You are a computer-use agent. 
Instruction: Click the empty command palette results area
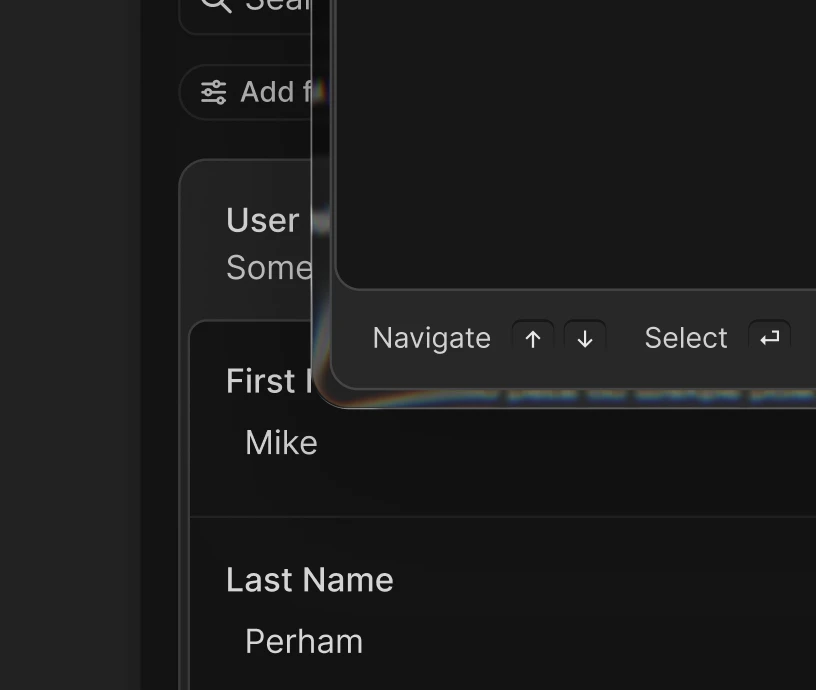click(x=575, y=143)
